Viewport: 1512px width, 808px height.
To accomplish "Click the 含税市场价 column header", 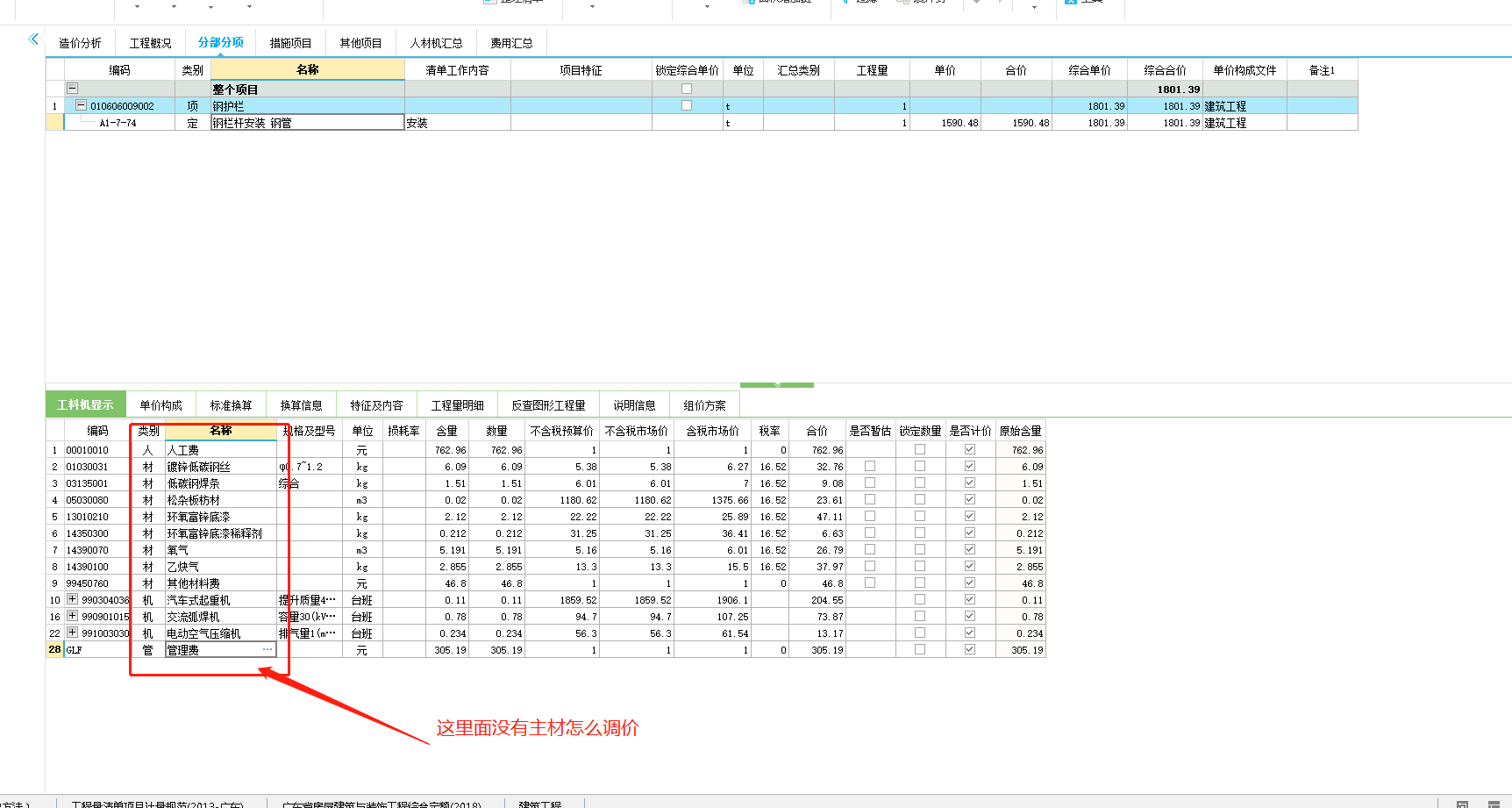I will (x=712, y=431).
